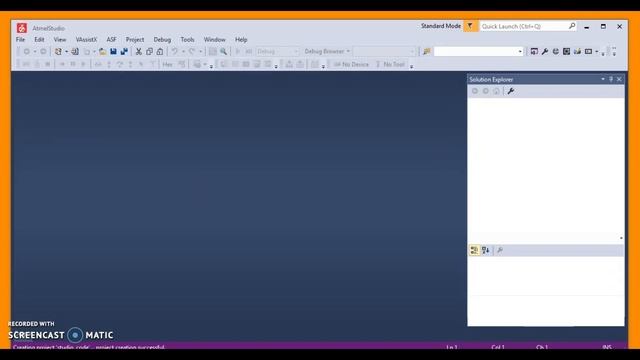Click the Standard Mode label

(x=441, y=26)
